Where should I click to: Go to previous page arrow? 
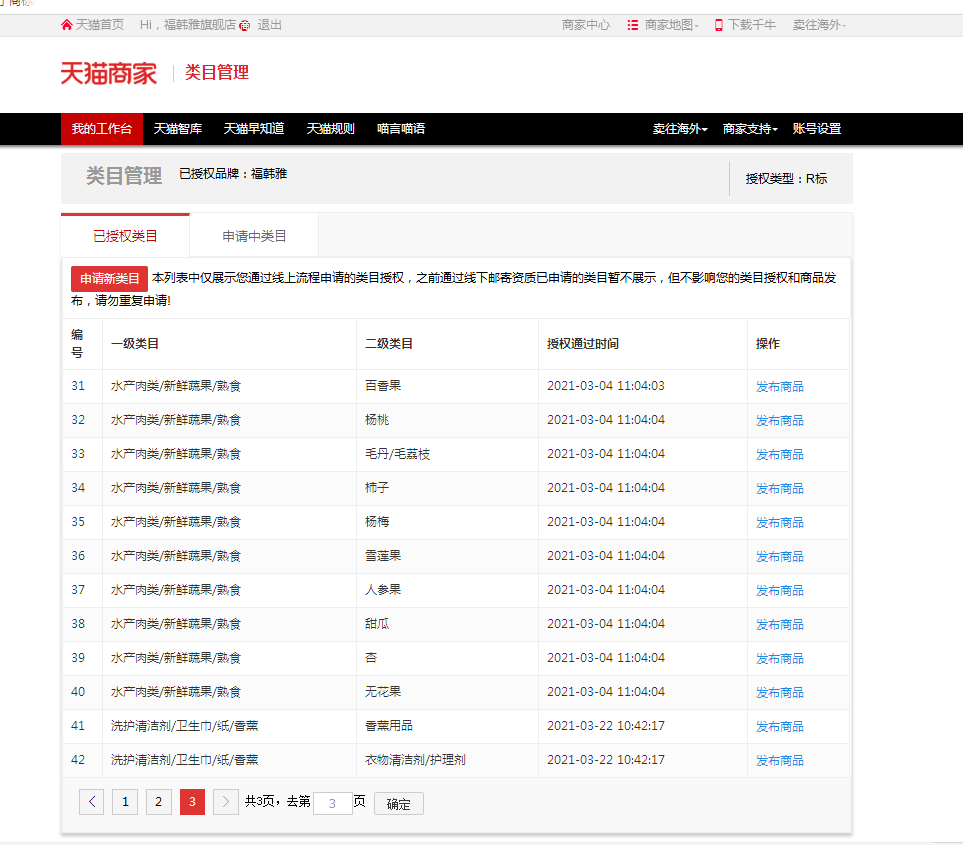coord(92,801)
